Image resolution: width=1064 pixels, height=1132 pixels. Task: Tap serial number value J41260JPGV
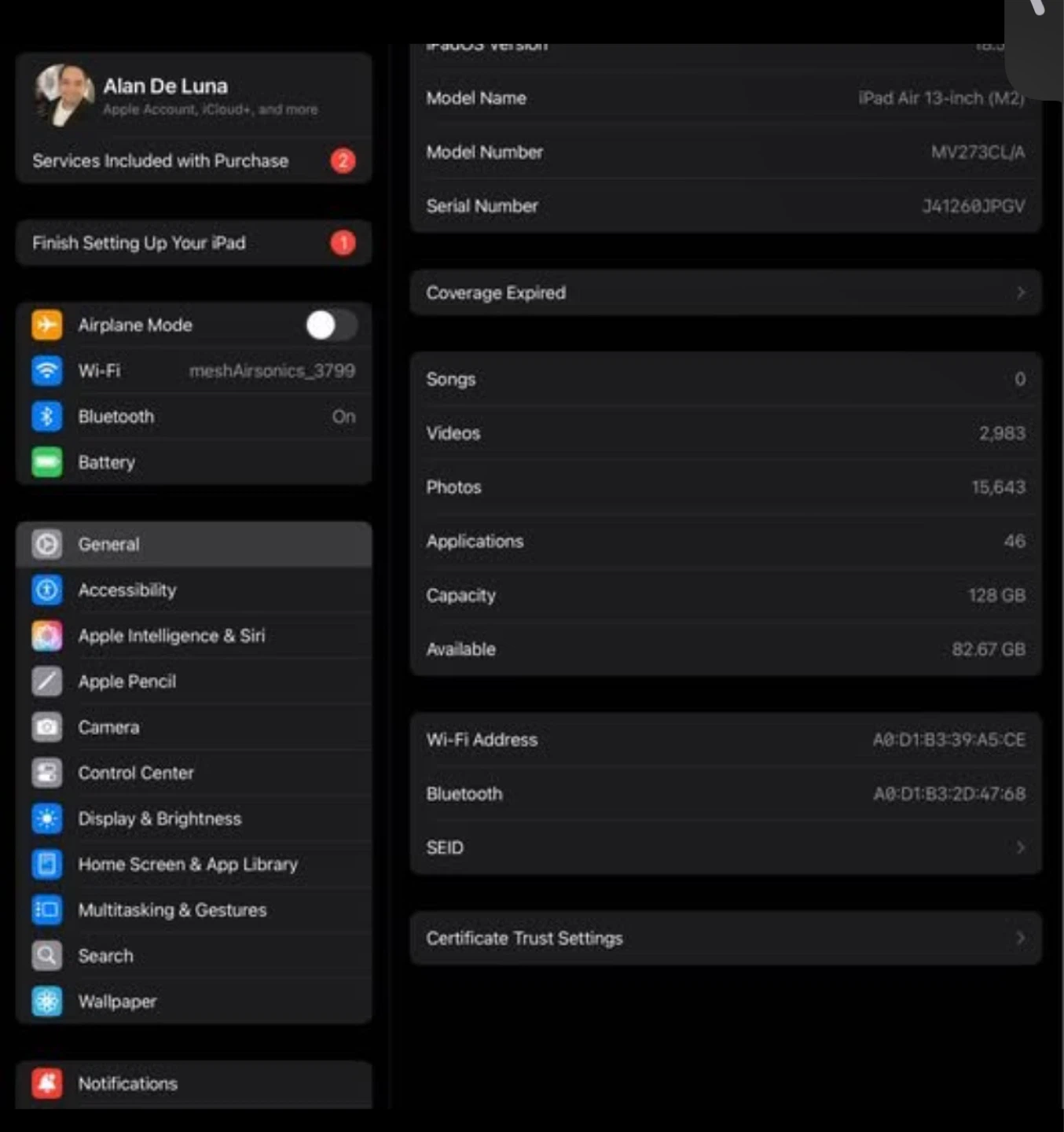click(x=974, y=206)
